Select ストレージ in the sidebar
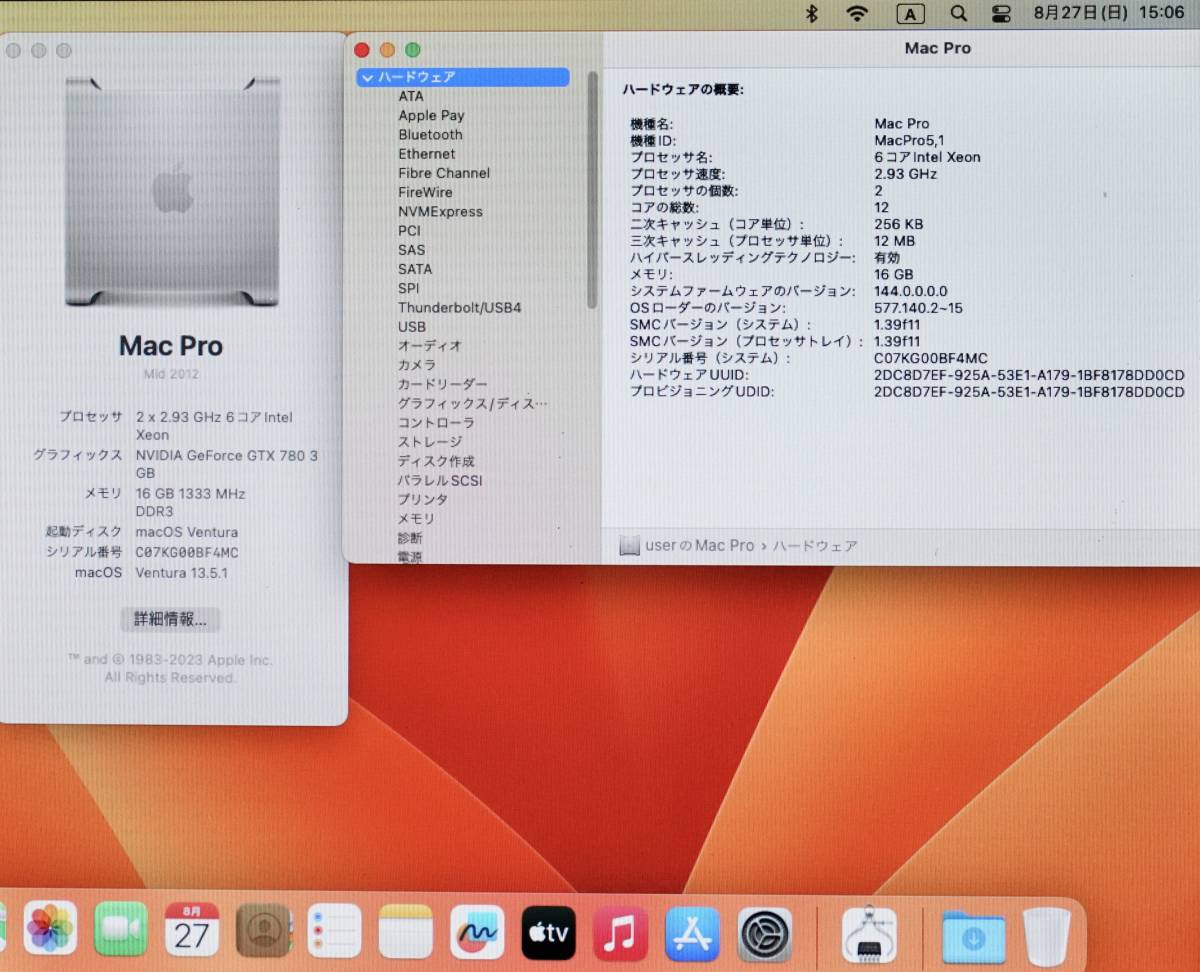This screenshot has width=1200, height=972. (x=430, y=441)
